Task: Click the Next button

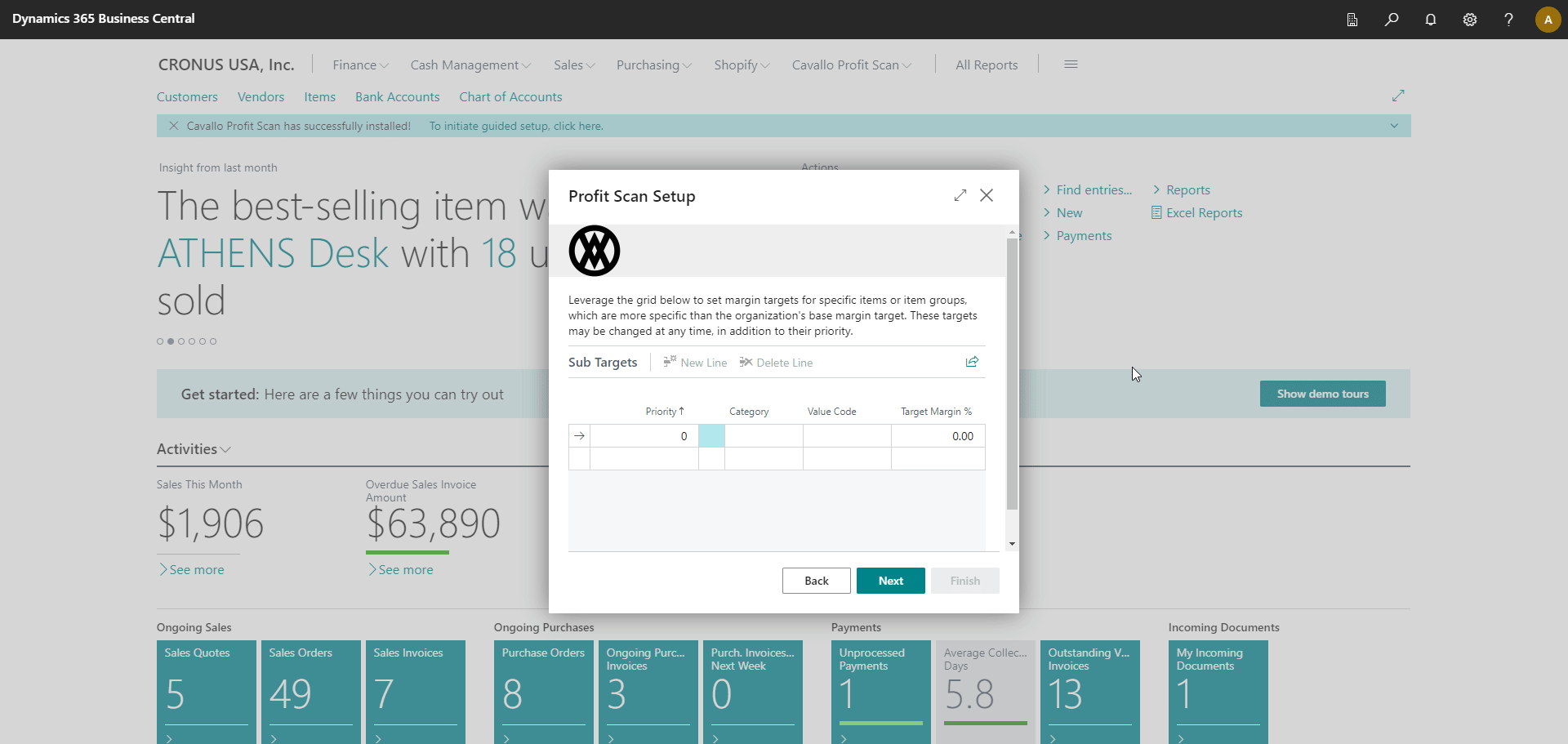Action: point(890,581)
